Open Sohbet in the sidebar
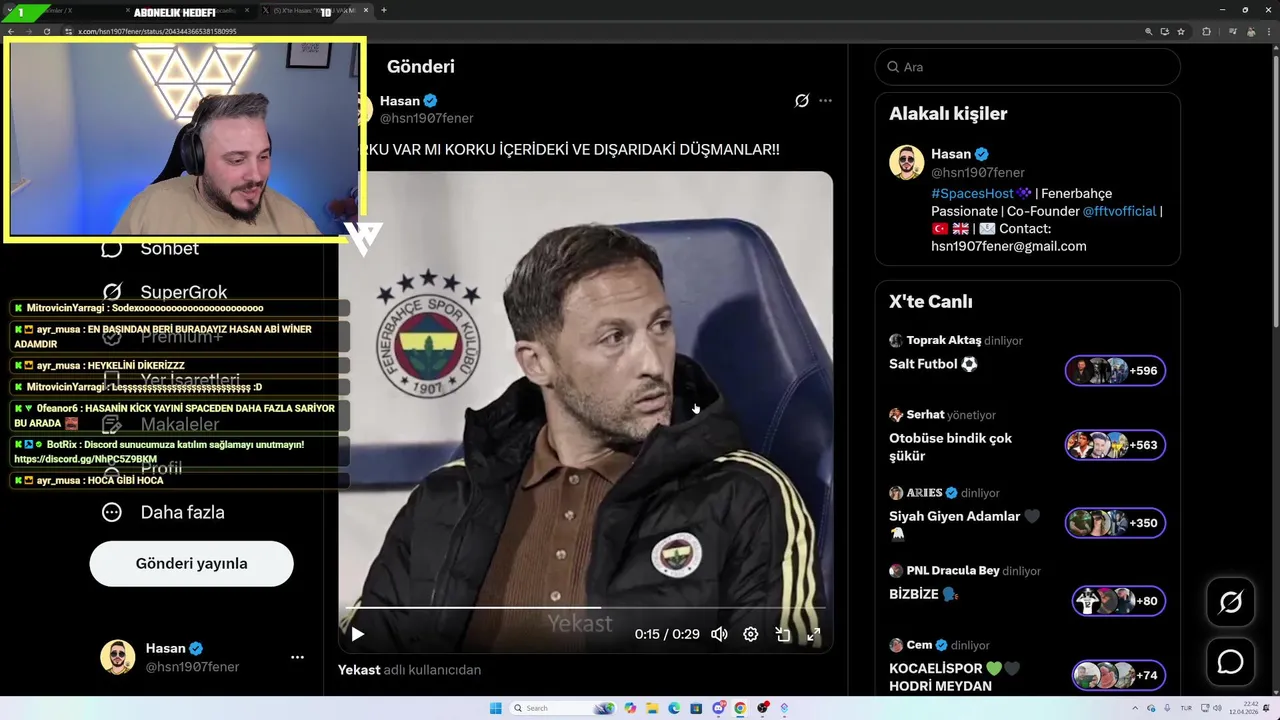This screenshot has width=1280, height=720. point(170,248)
